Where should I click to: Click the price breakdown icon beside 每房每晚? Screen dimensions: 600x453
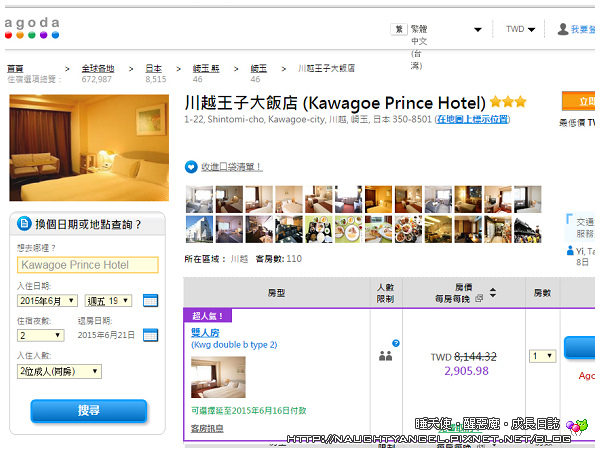pyautogui.click(x=479, y=298)
